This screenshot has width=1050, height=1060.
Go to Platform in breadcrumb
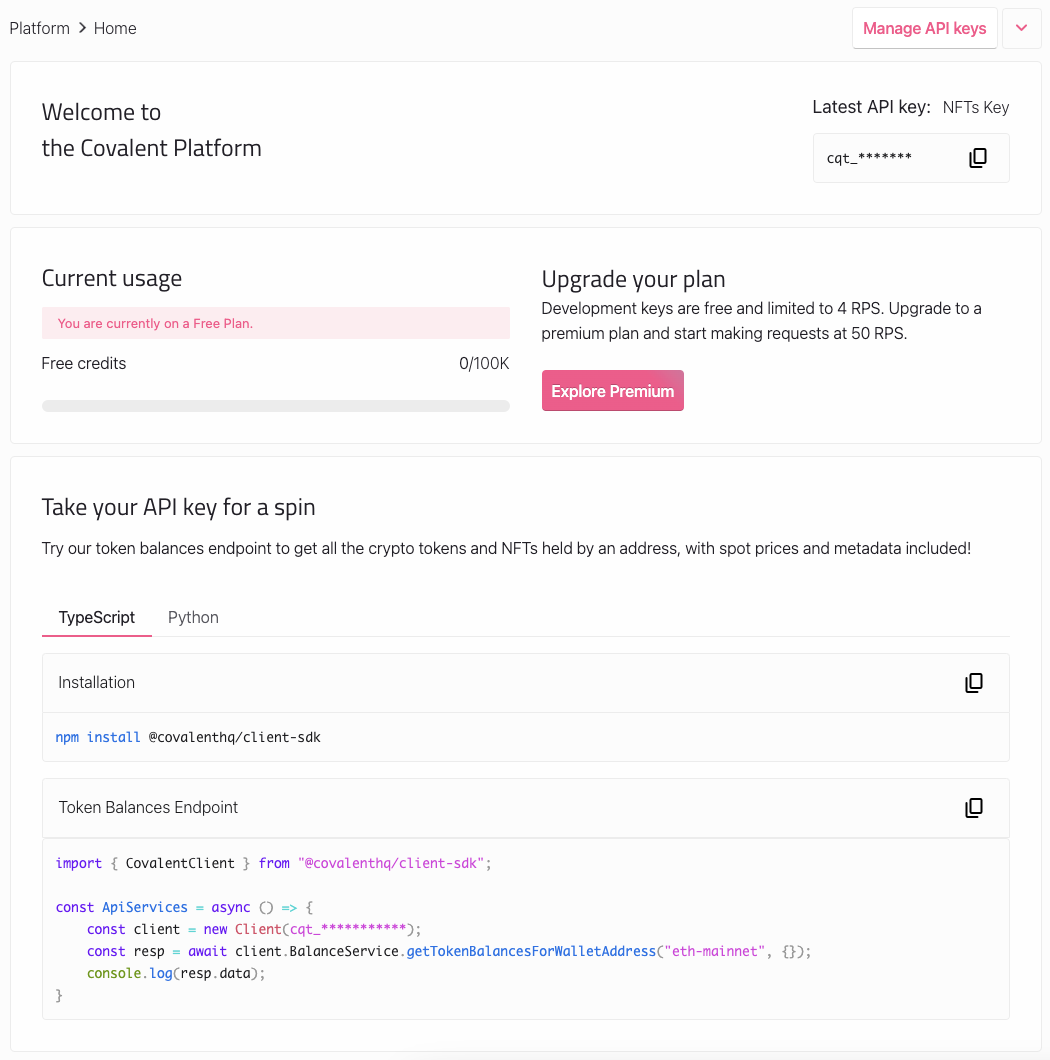tap(39, 28)
